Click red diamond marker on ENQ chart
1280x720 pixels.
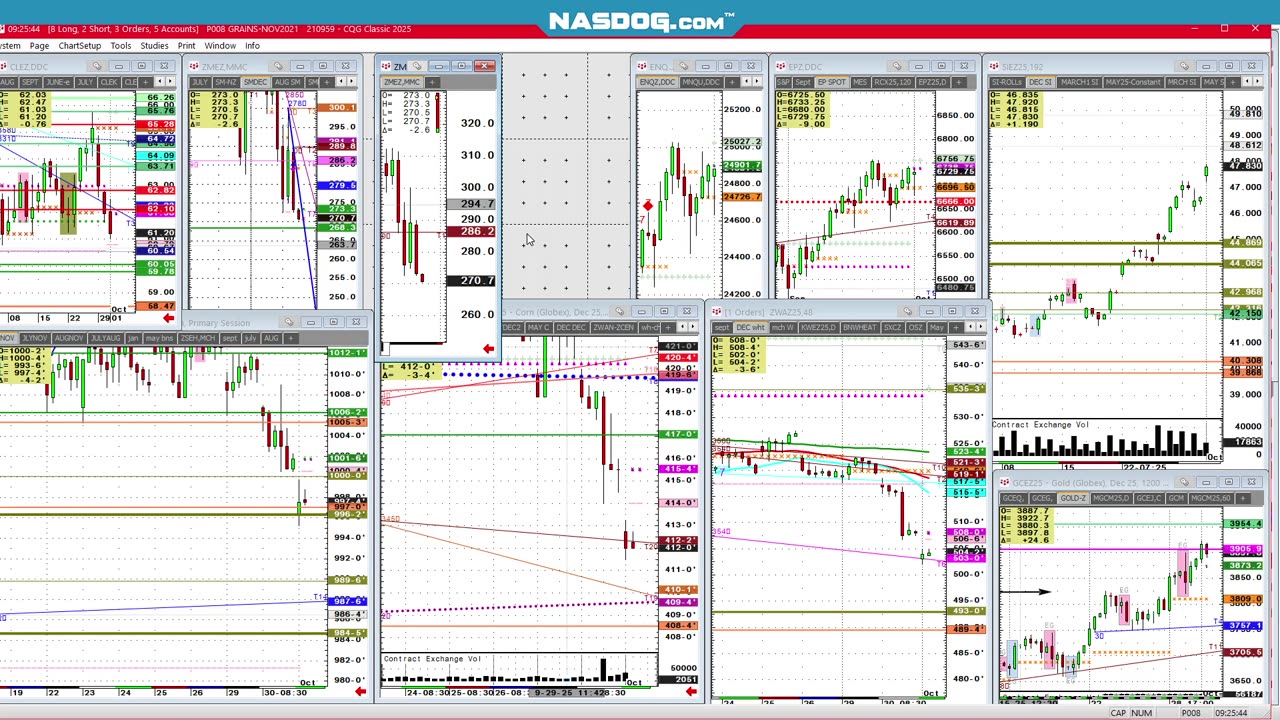tap(648, 206)
